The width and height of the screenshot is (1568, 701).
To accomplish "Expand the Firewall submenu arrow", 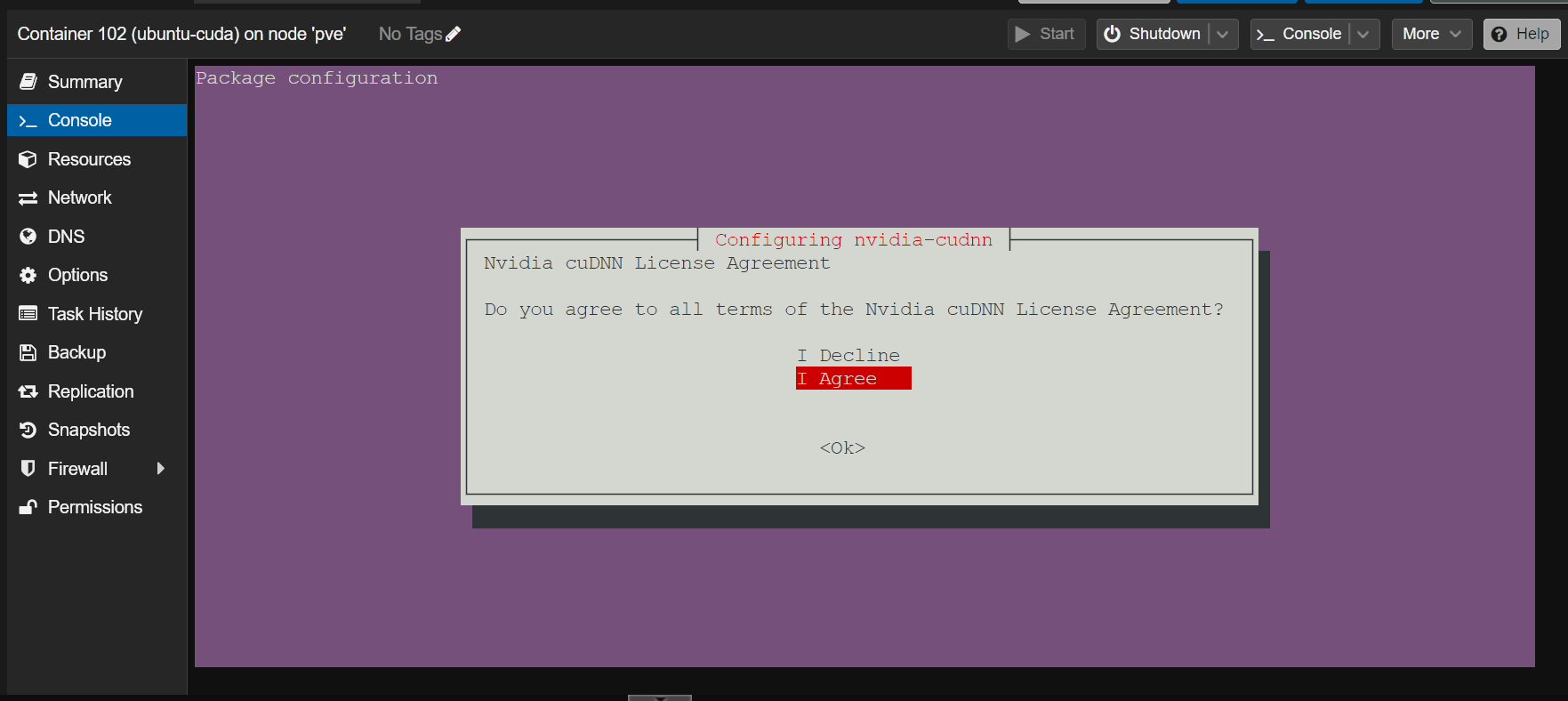I will coord(161,469).
